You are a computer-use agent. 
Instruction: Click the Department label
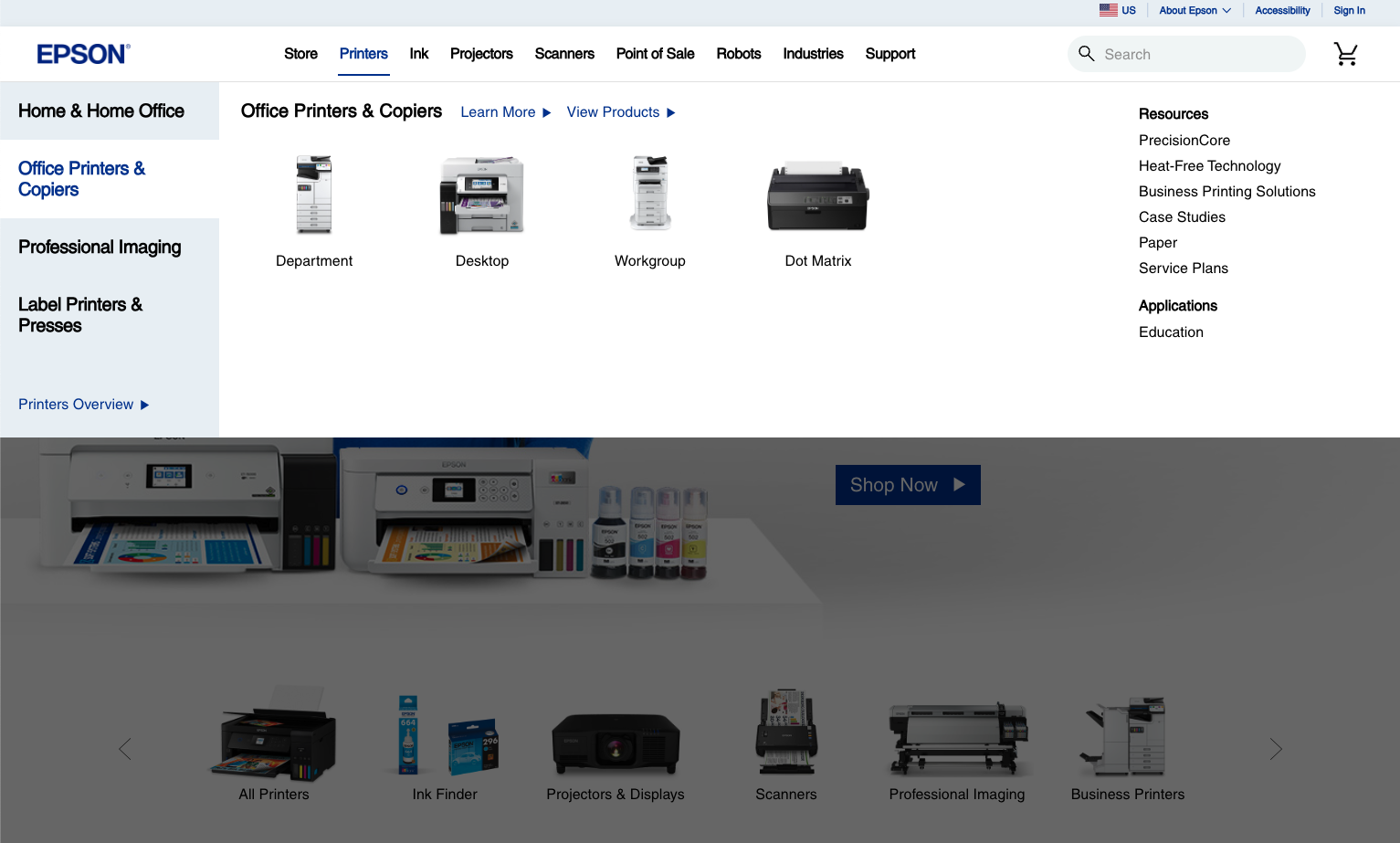[314, 261]
